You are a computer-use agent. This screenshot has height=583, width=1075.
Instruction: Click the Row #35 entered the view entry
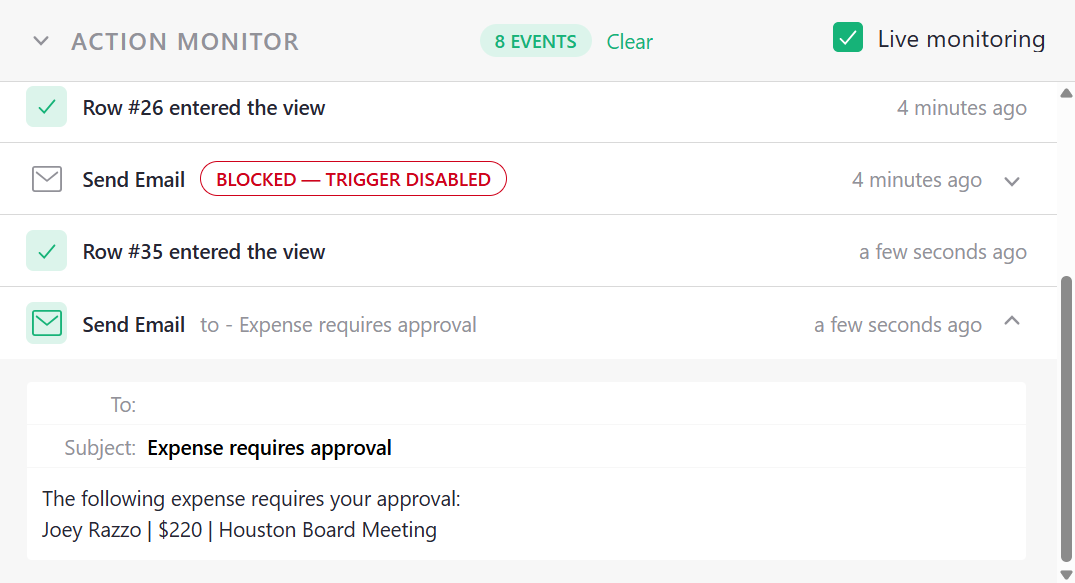204,251
